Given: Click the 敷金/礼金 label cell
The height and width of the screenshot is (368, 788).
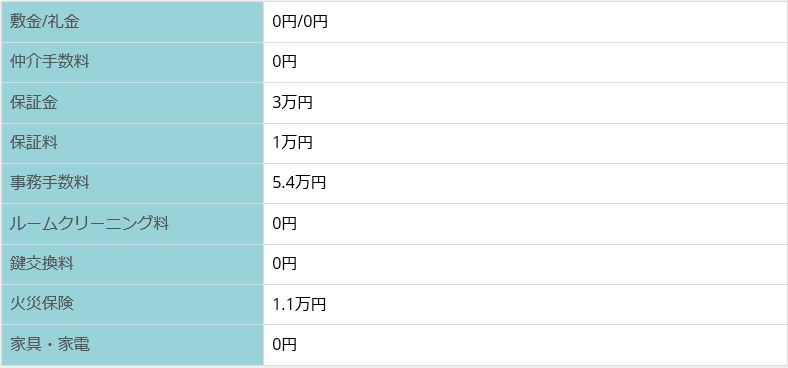Looking at the screenshot, I should (x=132, y=22).
